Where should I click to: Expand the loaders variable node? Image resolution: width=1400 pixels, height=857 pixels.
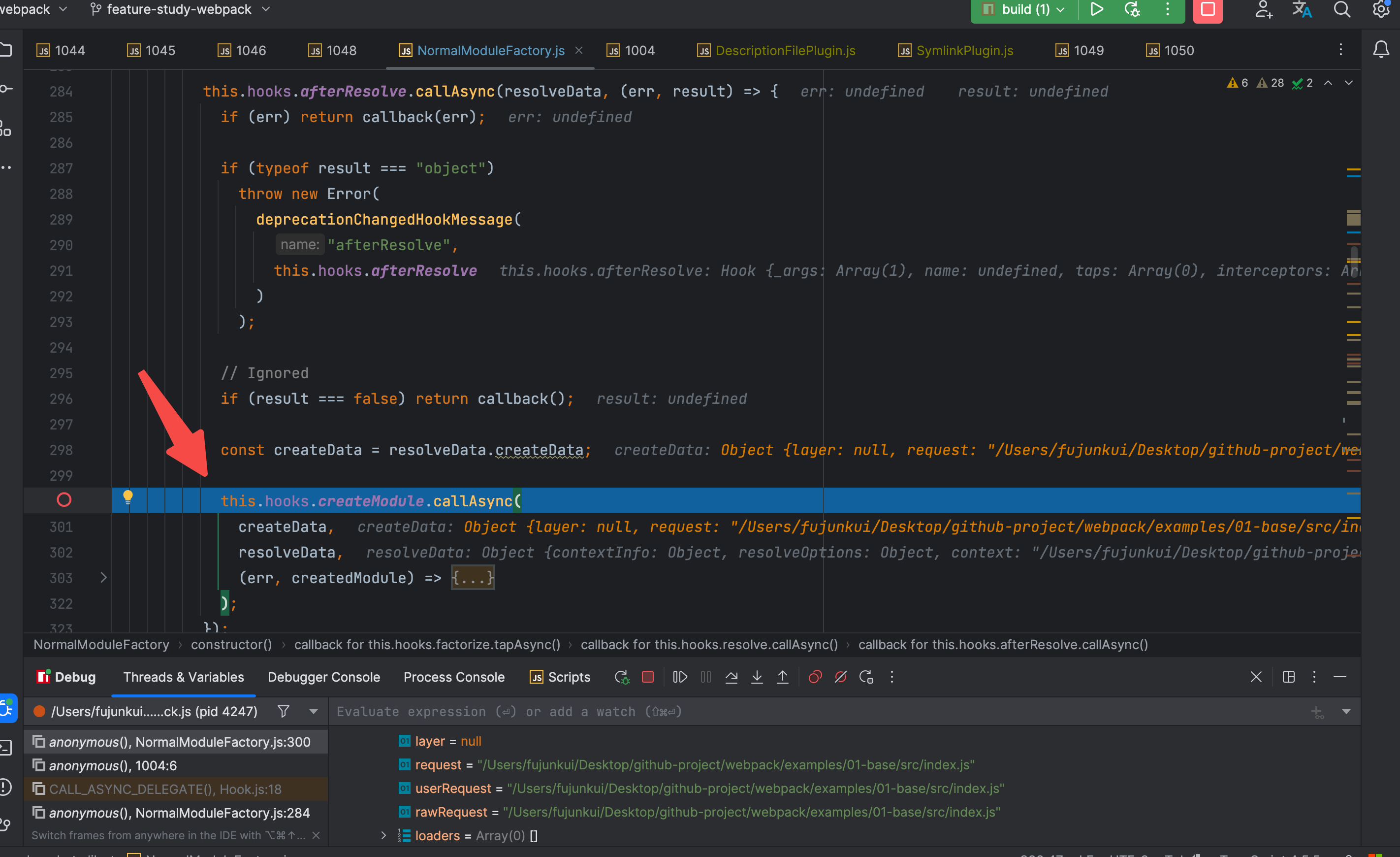(383, 835)
